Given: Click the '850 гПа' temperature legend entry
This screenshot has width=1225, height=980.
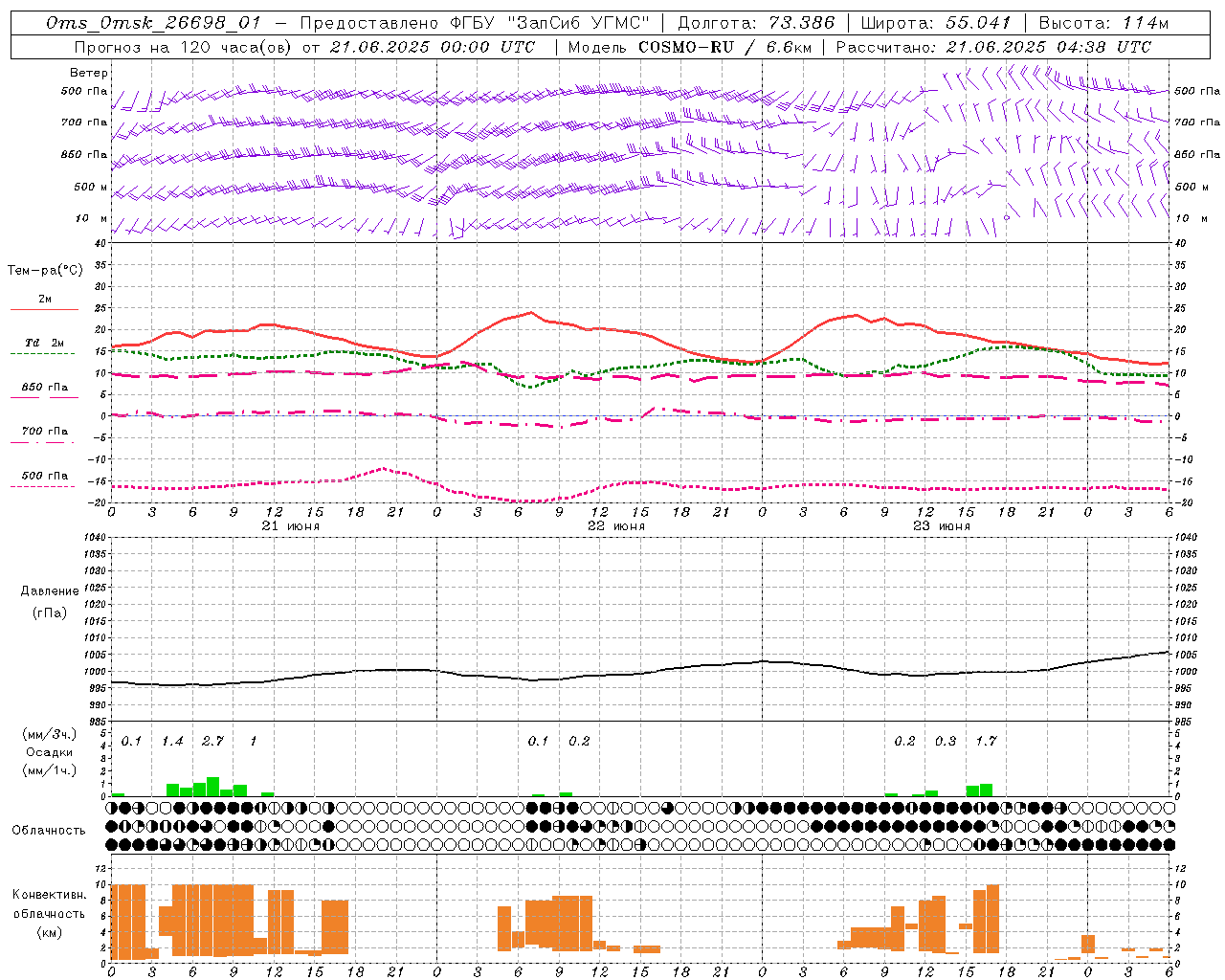Looking at the screenshot, I should click(x=45, y=388).
